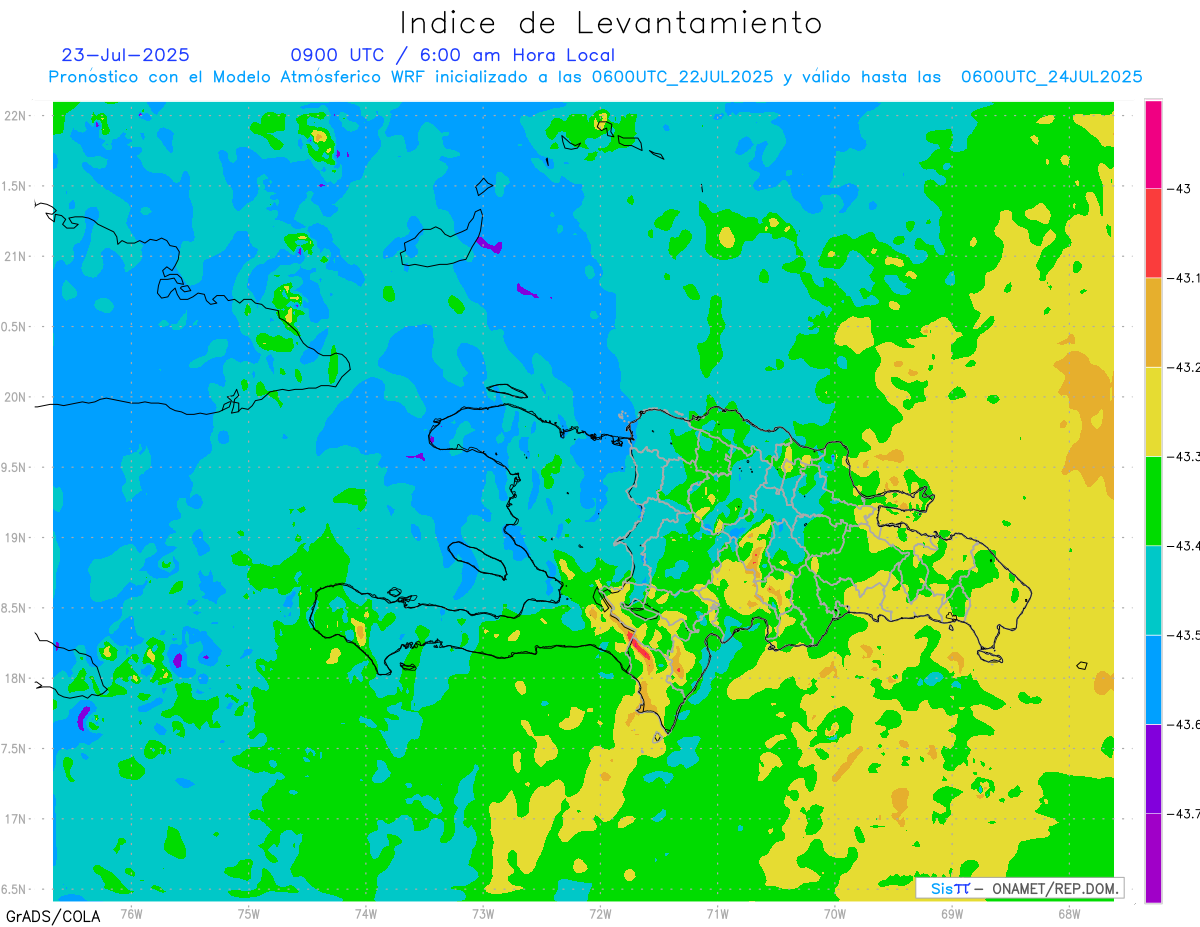Click the '0.5N' latitude label
The image size is (1200, 927).
pos(14,327)
